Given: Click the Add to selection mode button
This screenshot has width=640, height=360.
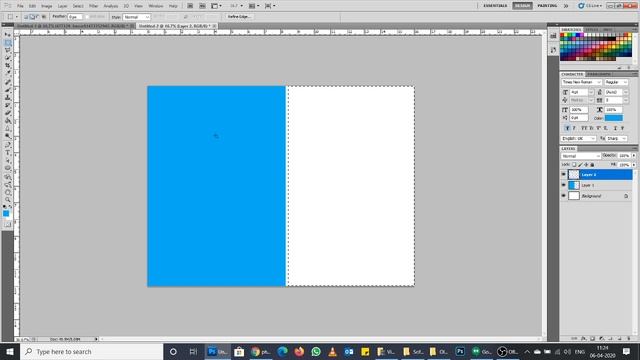Looking at the screenshot, I should [32, 17].
